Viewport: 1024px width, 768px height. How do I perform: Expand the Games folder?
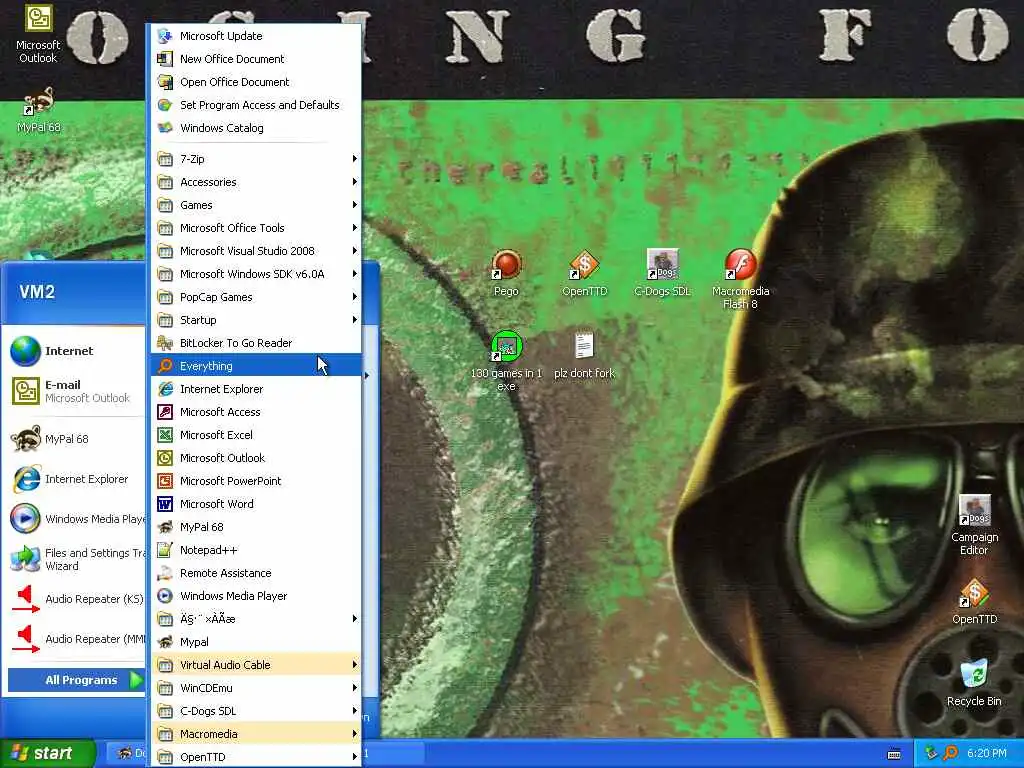tap(256, 205)
